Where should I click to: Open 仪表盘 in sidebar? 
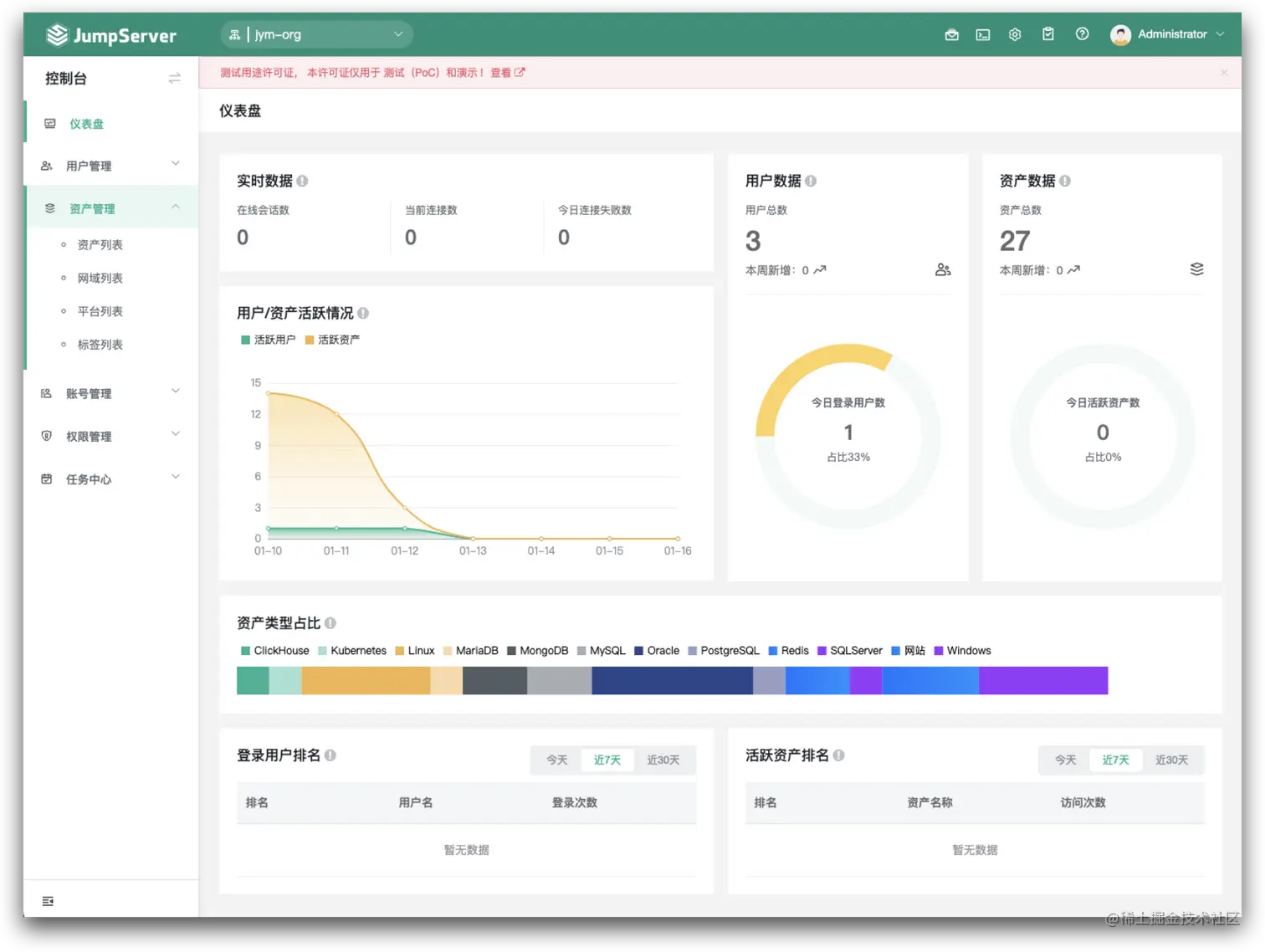113,124
